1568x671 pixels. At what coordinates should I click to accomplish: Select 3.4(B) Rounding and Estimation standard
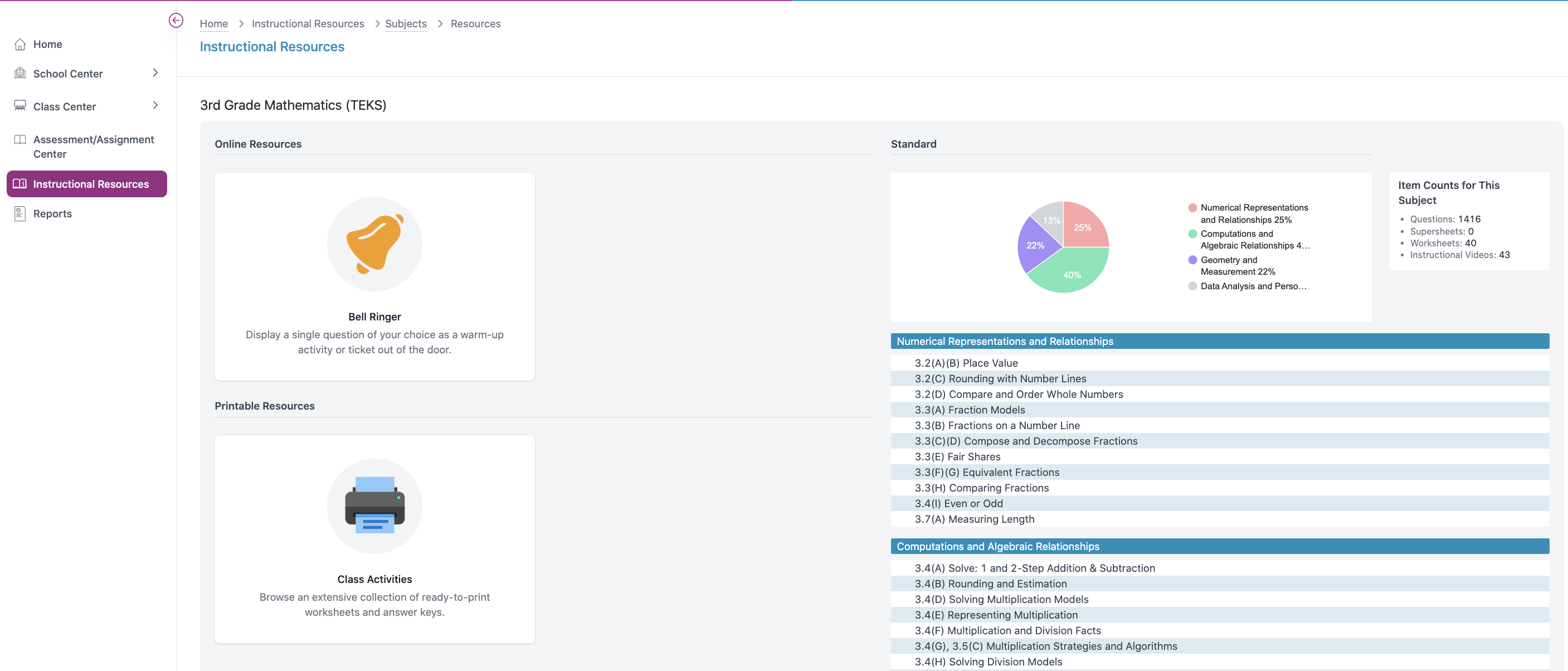[x=1219, y=584]
